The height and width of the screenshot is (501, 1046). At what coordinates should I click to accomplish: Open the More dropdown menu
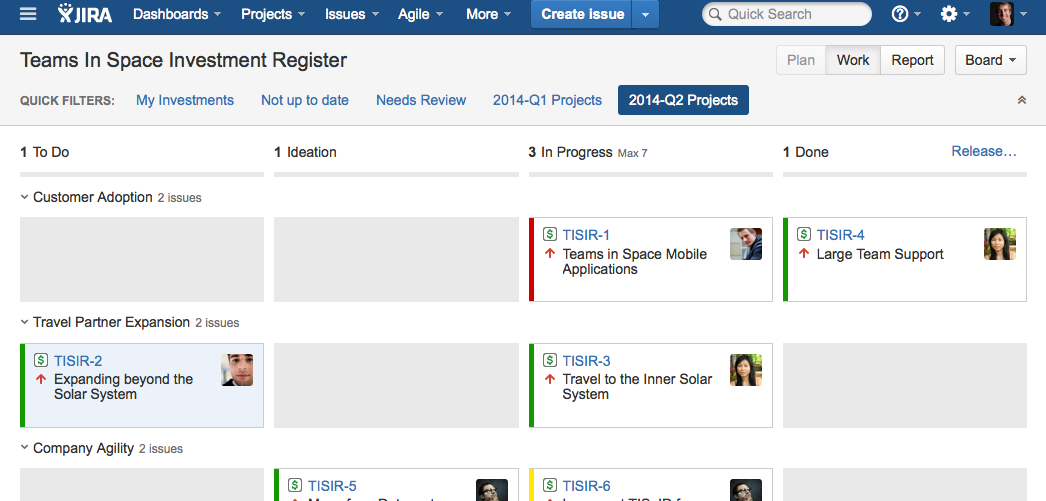point(488,14)
